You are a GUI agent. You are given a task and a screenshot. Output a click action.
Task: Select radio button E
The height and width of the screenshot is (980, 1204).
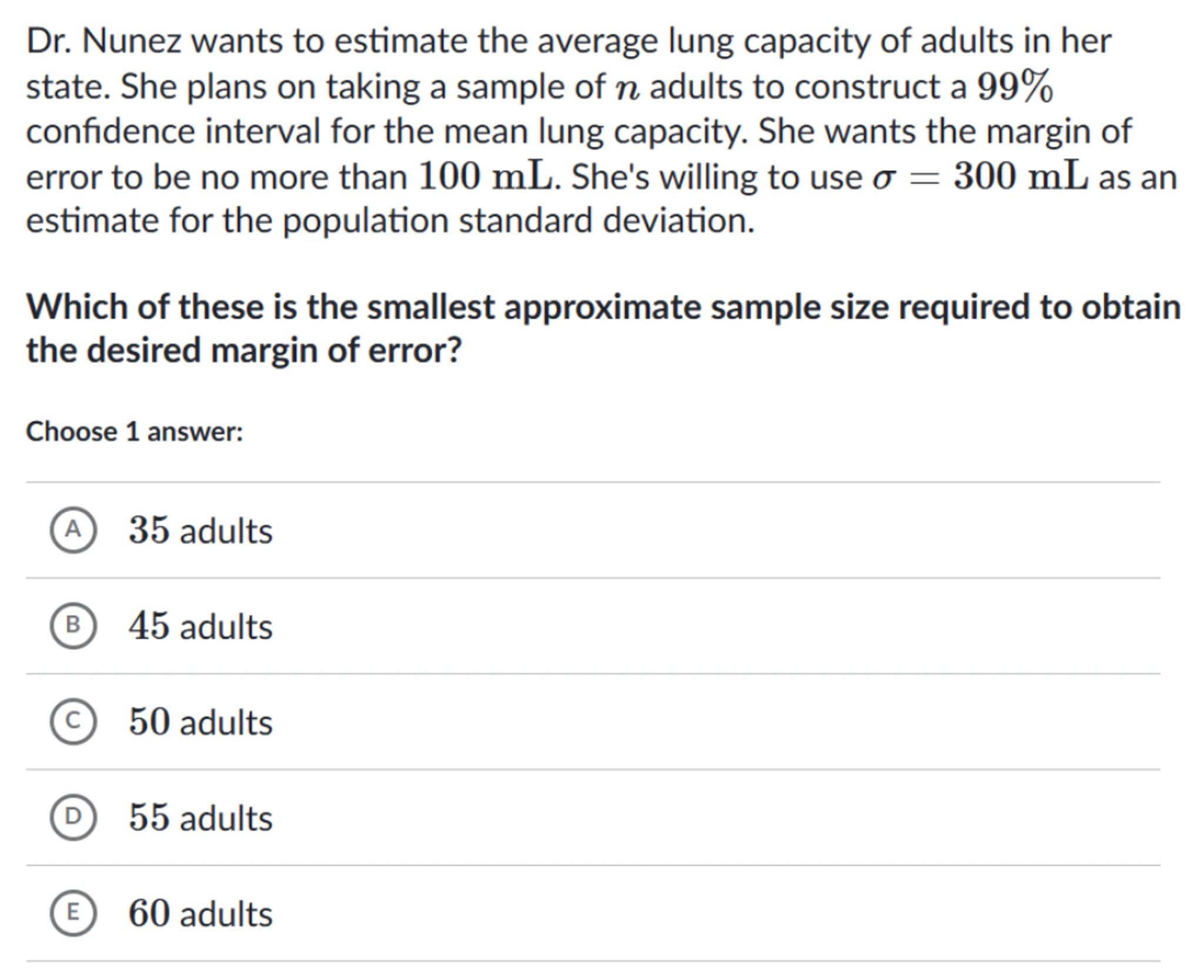(73, 913)
